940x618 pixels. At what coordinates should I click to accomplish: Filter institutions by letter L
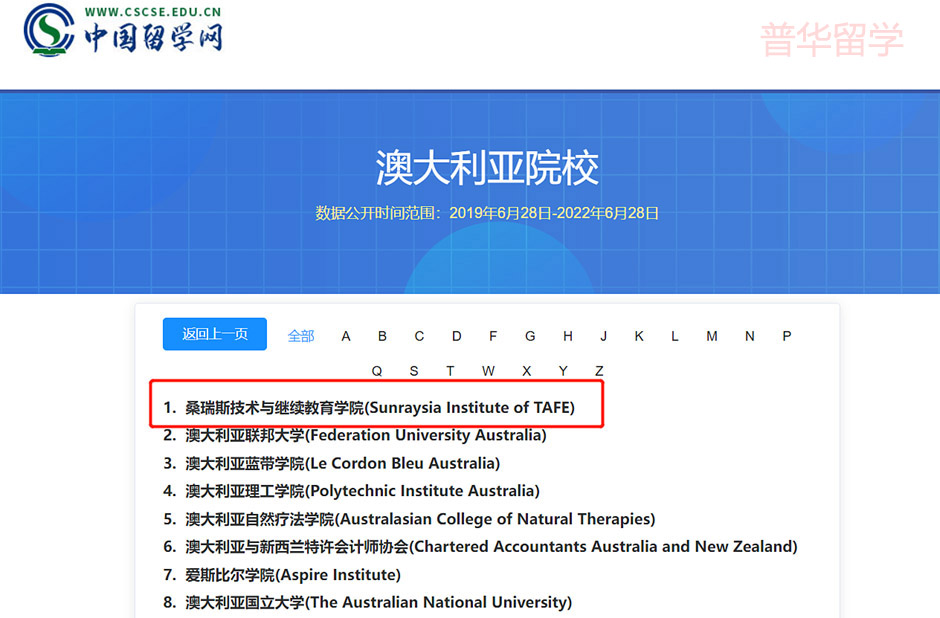click(x=675, y=336)
